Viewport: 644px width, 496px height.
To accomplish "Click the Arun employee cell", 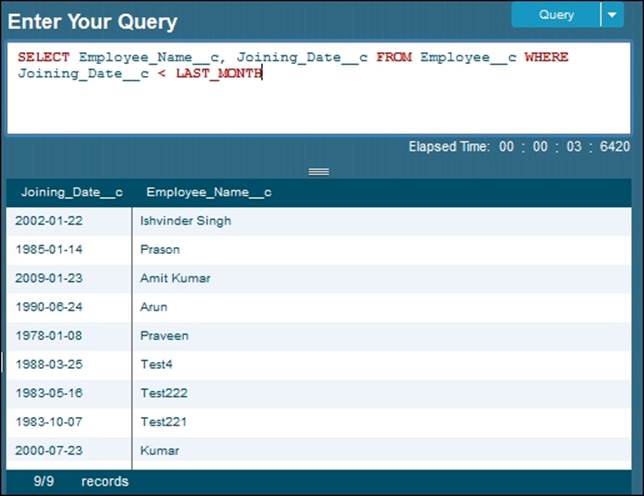I will 154,307.
